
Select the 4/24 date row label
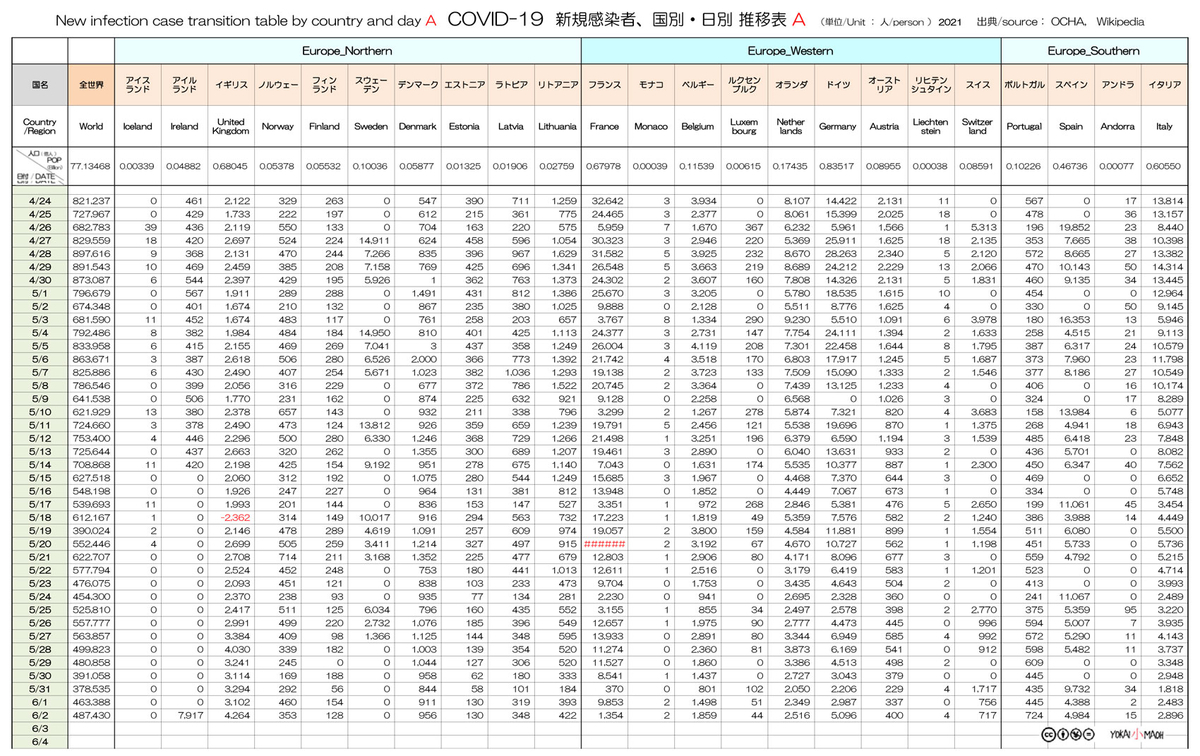tap(40, 201)
